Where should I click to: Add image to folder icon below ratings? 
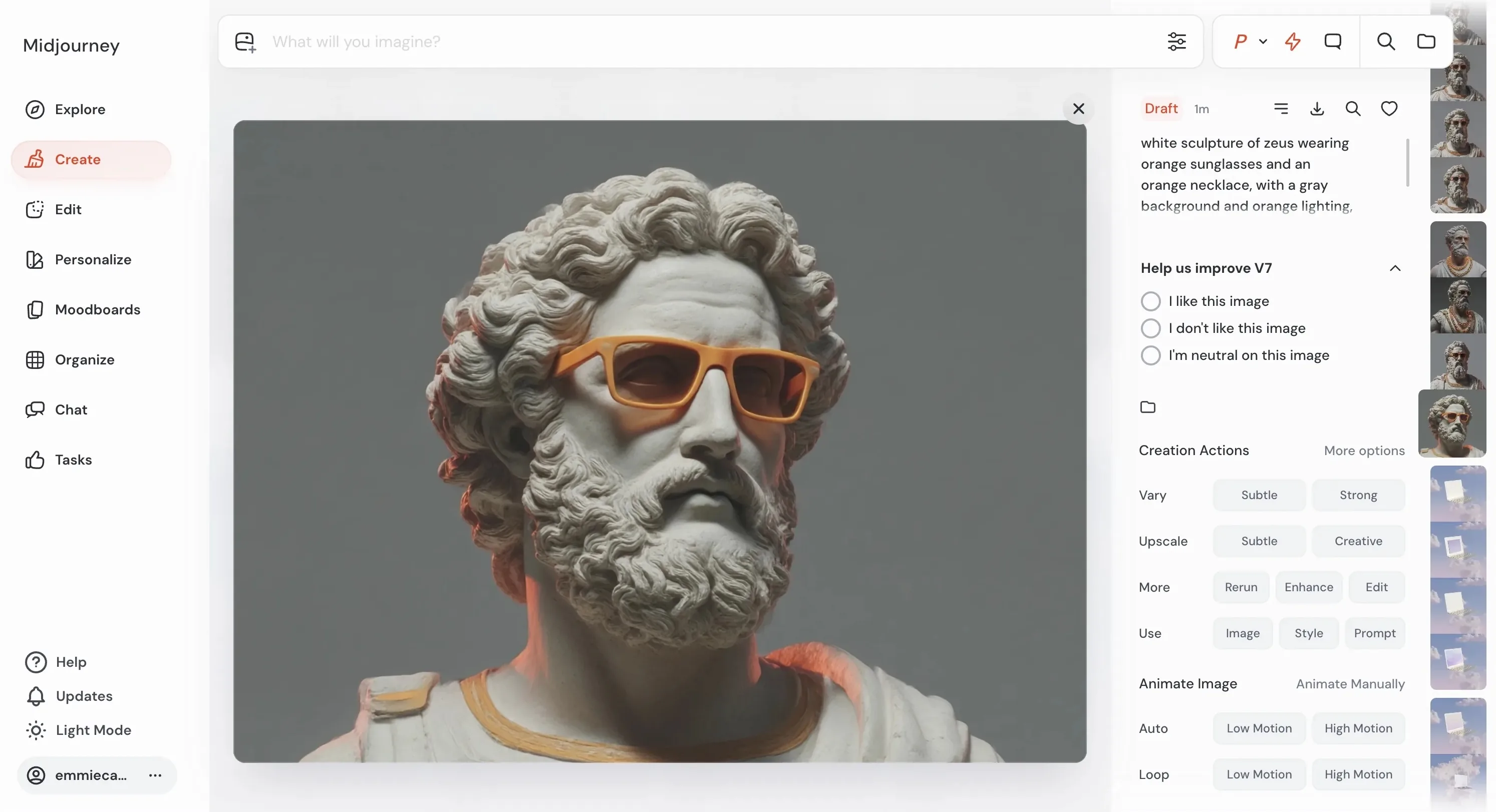tap(1147, 407)
